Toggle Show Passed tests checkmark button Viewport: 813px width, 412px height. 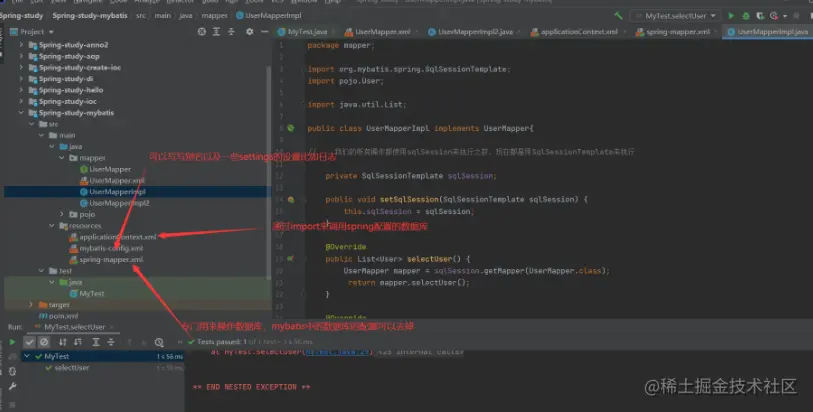pos(30,343)
